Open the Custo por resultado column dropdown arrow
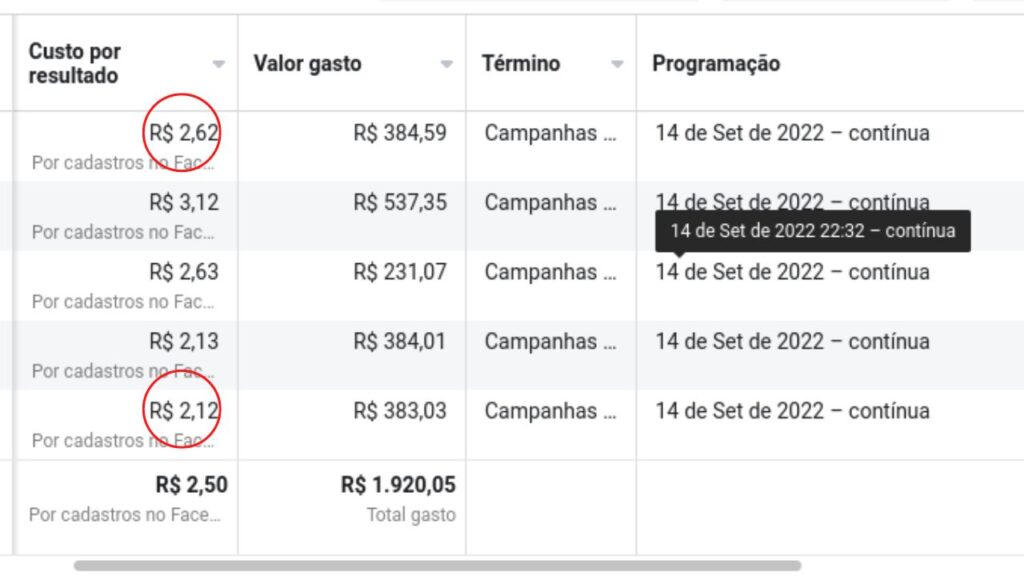 click(x=219, y=64)
